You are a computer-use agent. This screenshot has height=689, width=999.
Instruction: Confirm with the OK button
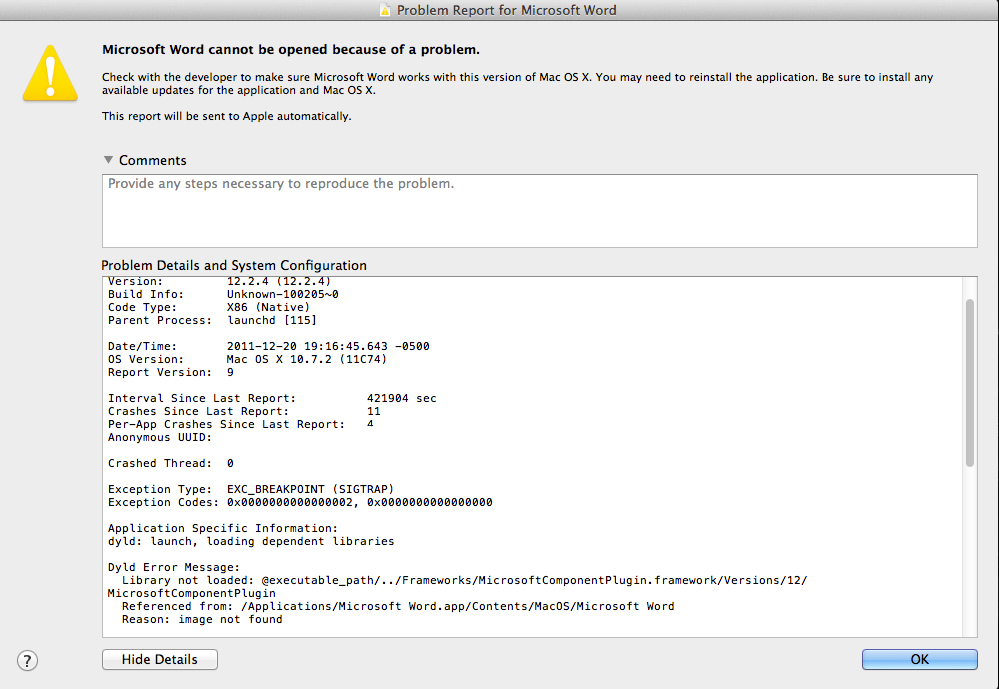(x=919, y=660)
